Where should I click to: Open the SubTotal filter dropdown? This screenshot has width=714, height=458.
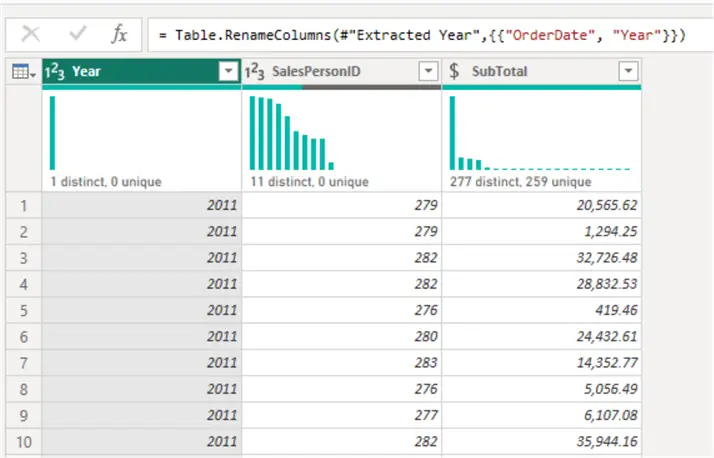tap(628, 71)
